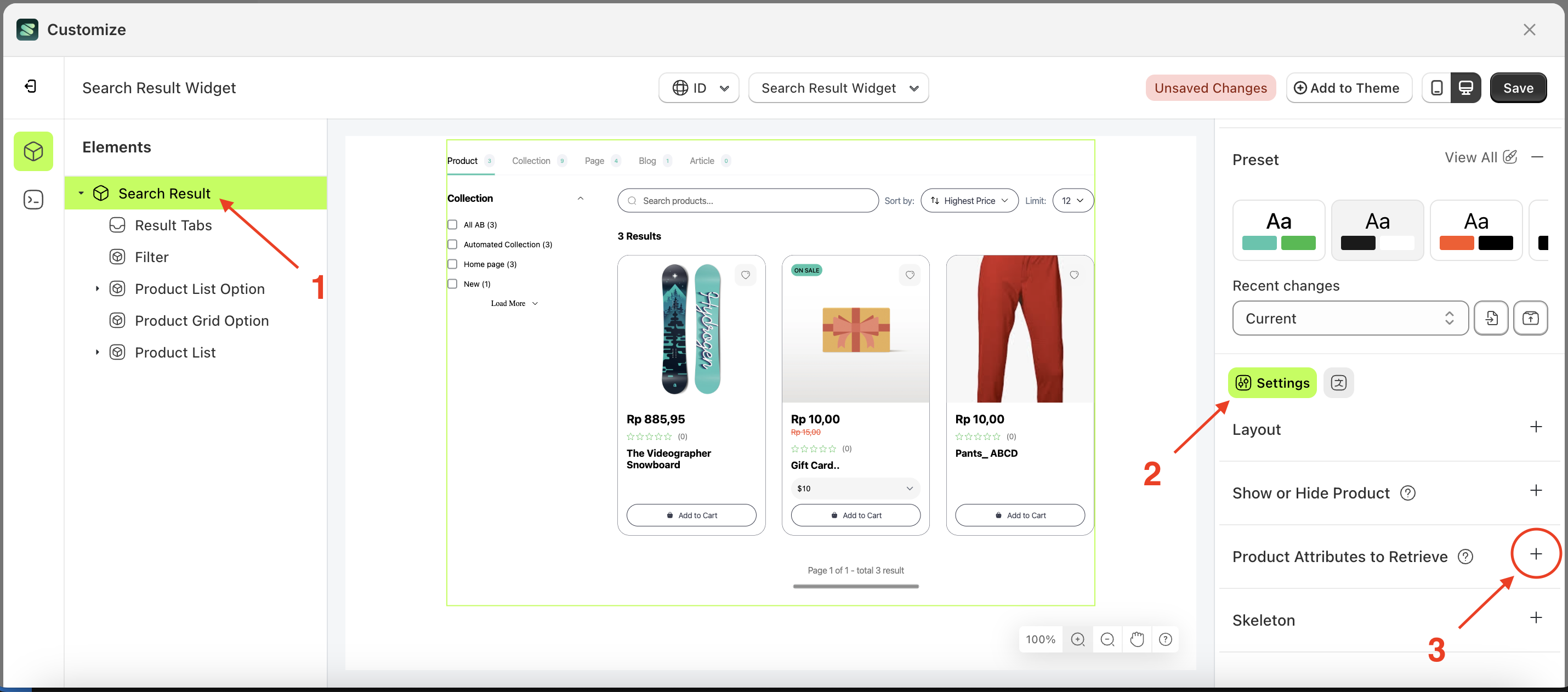This screenshot has height=692, width=1568.
Task: Expand the Product List Option tree item
Action: click(97, 289)
